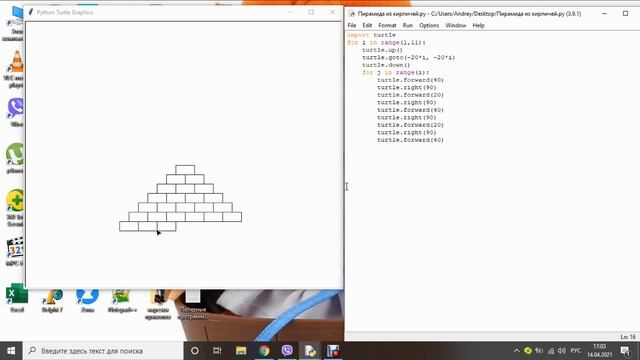This screenshot has width=640, height=360.
Task: Select the VLC media player desktop icon
Action: (x=16, y=69)
